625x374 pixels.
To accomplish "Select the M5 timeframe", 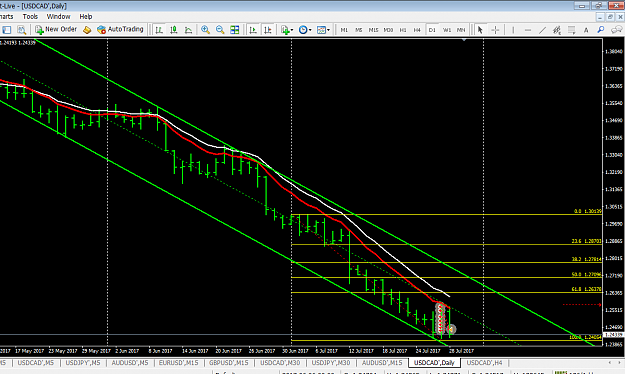I will [x=359, y=30].
